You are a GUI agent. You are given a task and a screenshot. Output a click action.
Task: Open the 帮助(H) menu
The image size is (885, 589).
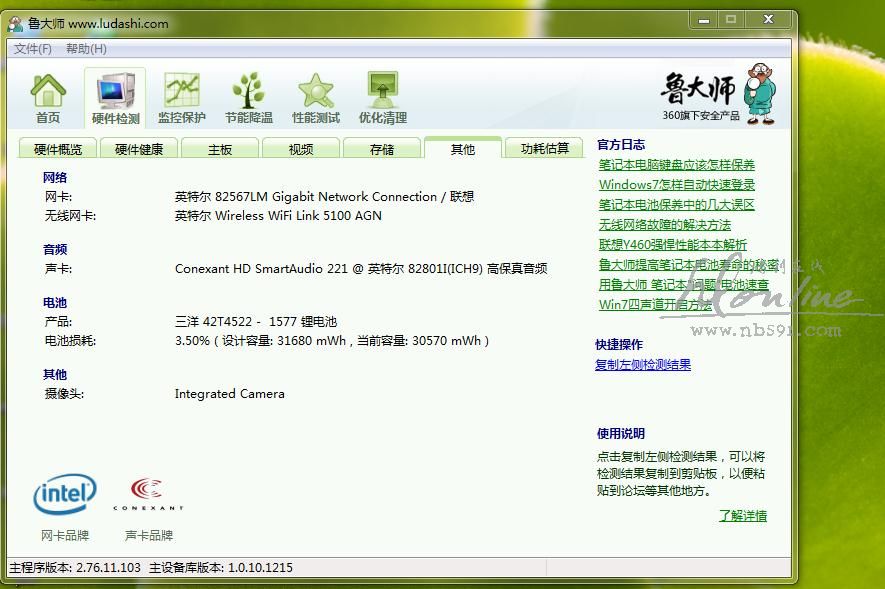pos(86,49)
